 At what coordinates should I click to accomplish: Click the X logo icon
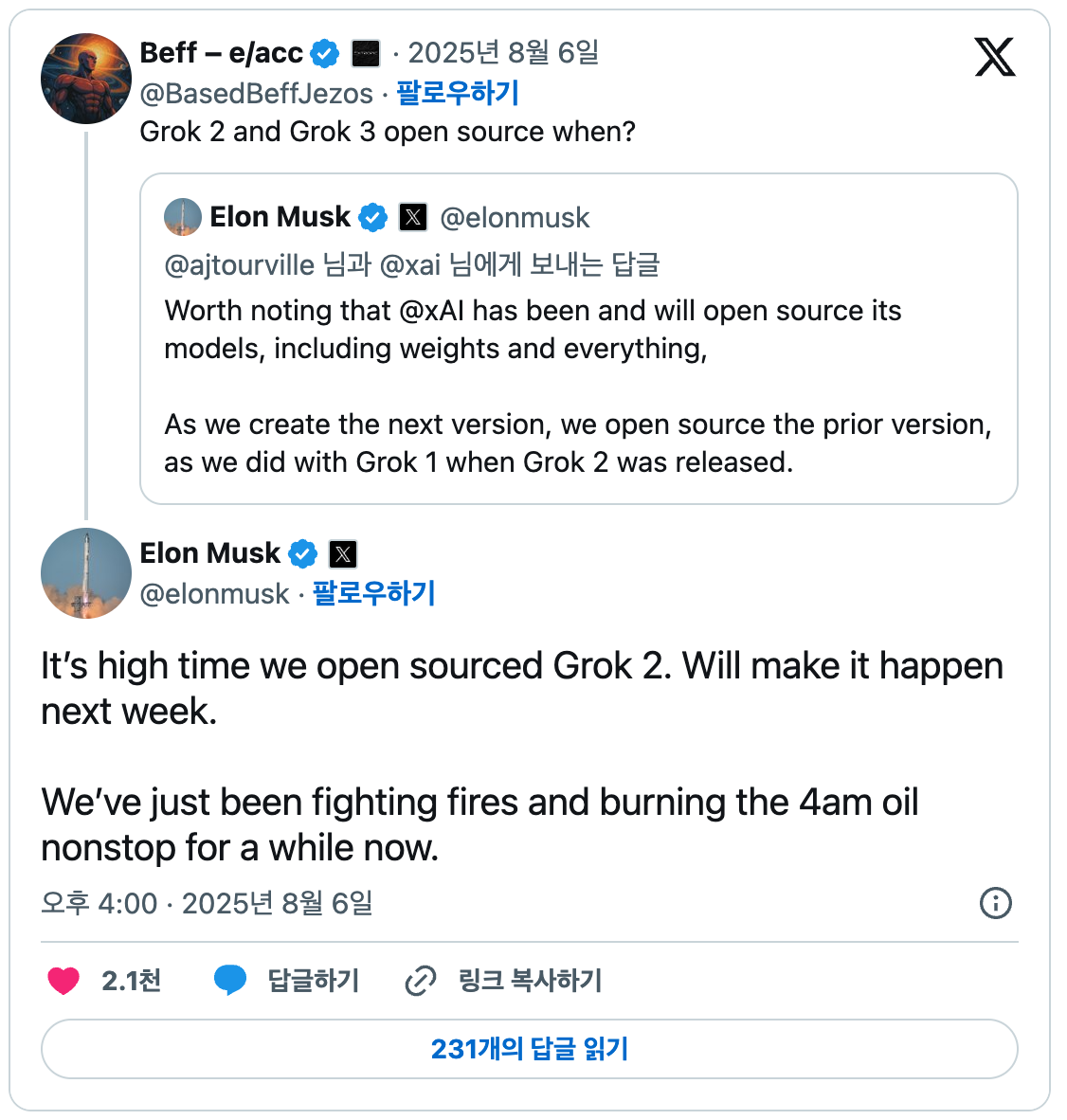click(x=994, y=58)
